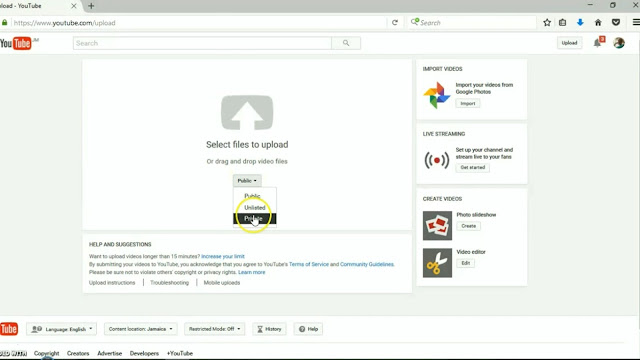
Task: Click the Help button in footer
Action: pos(308,329)
